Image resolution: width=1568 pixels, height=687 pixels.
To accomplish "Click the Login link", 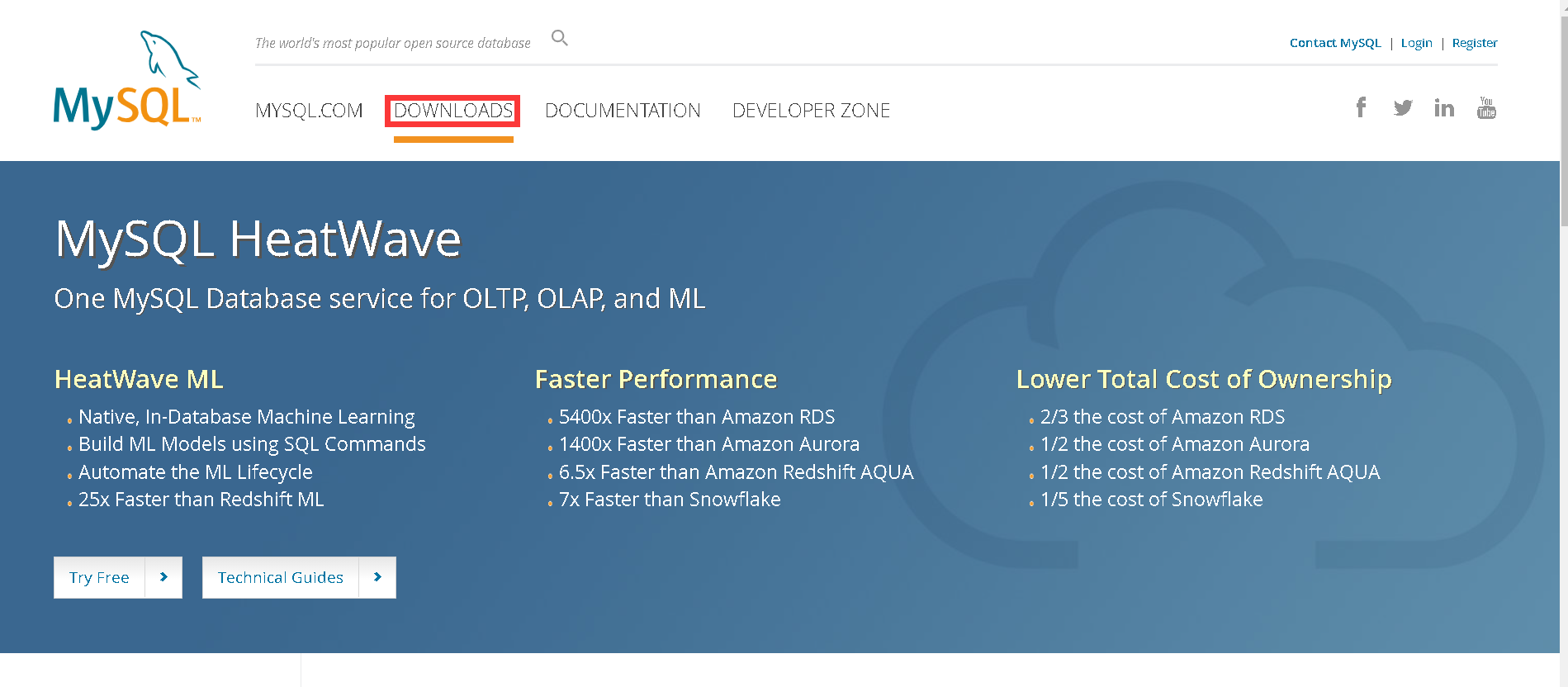I will [x=1416, y=43].
